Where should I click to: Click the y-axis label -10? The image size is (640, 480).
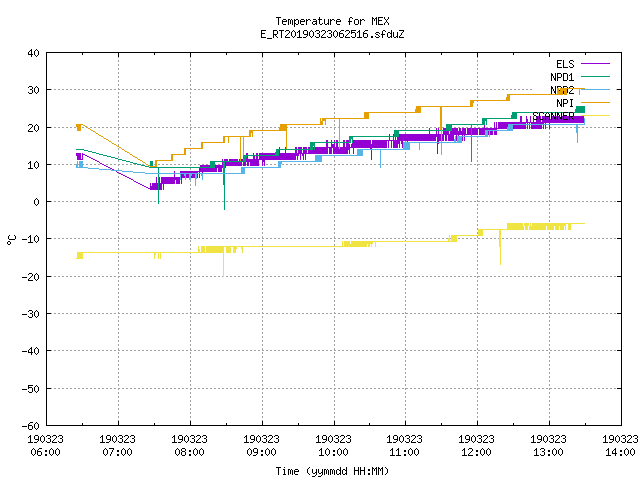click(31, 239)
